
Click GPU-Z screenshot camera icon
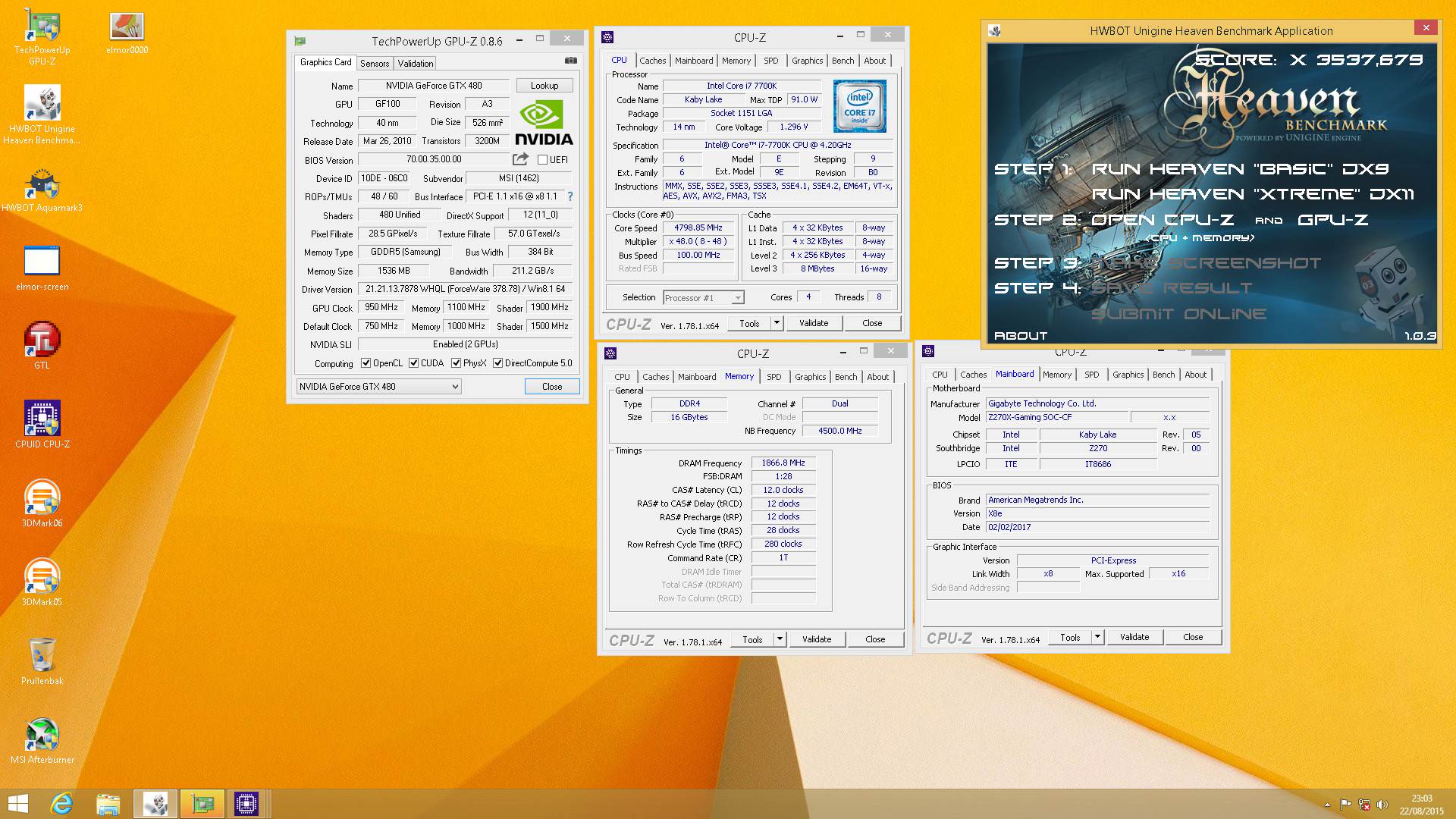571,61
